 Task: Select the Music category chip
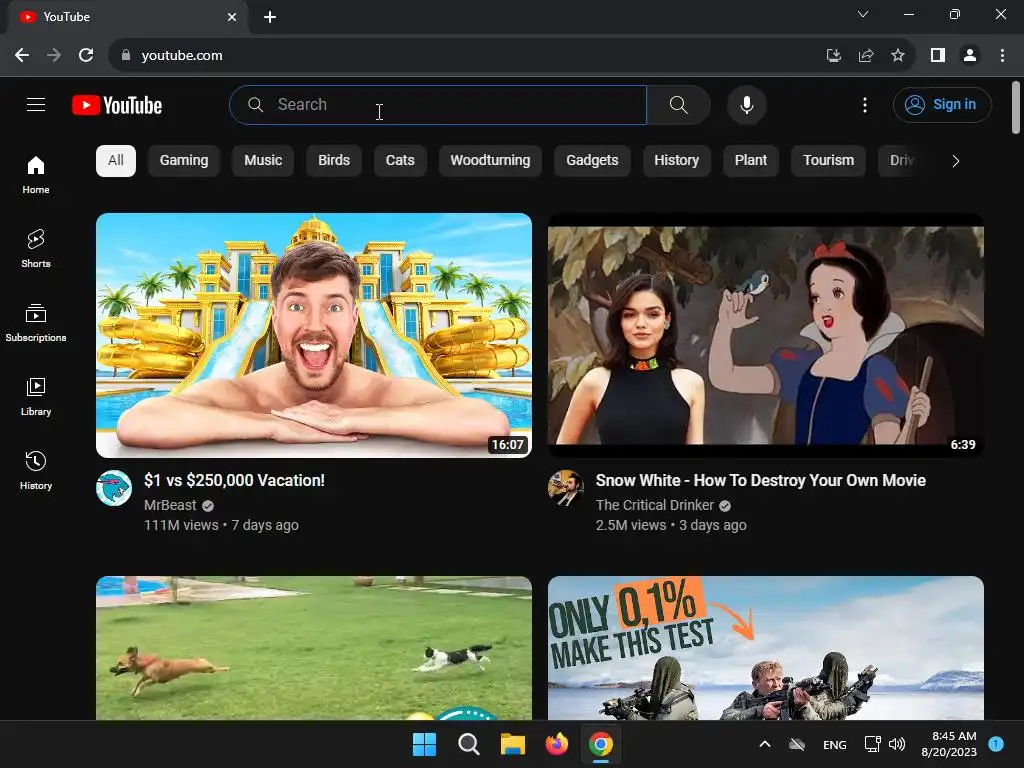pos(263,161)
